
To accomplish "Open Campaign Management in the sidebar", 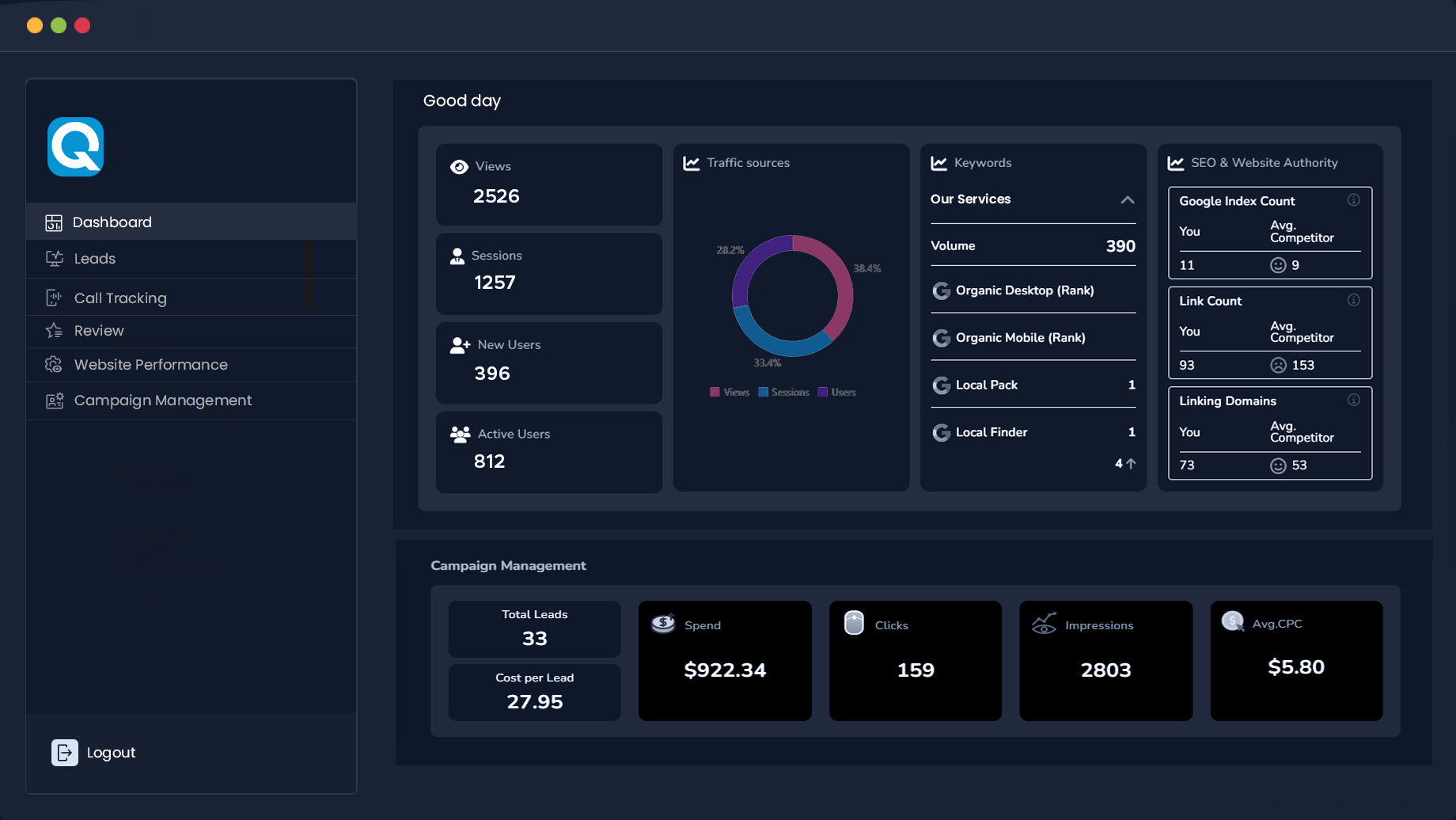I will (x=191, y=401).
